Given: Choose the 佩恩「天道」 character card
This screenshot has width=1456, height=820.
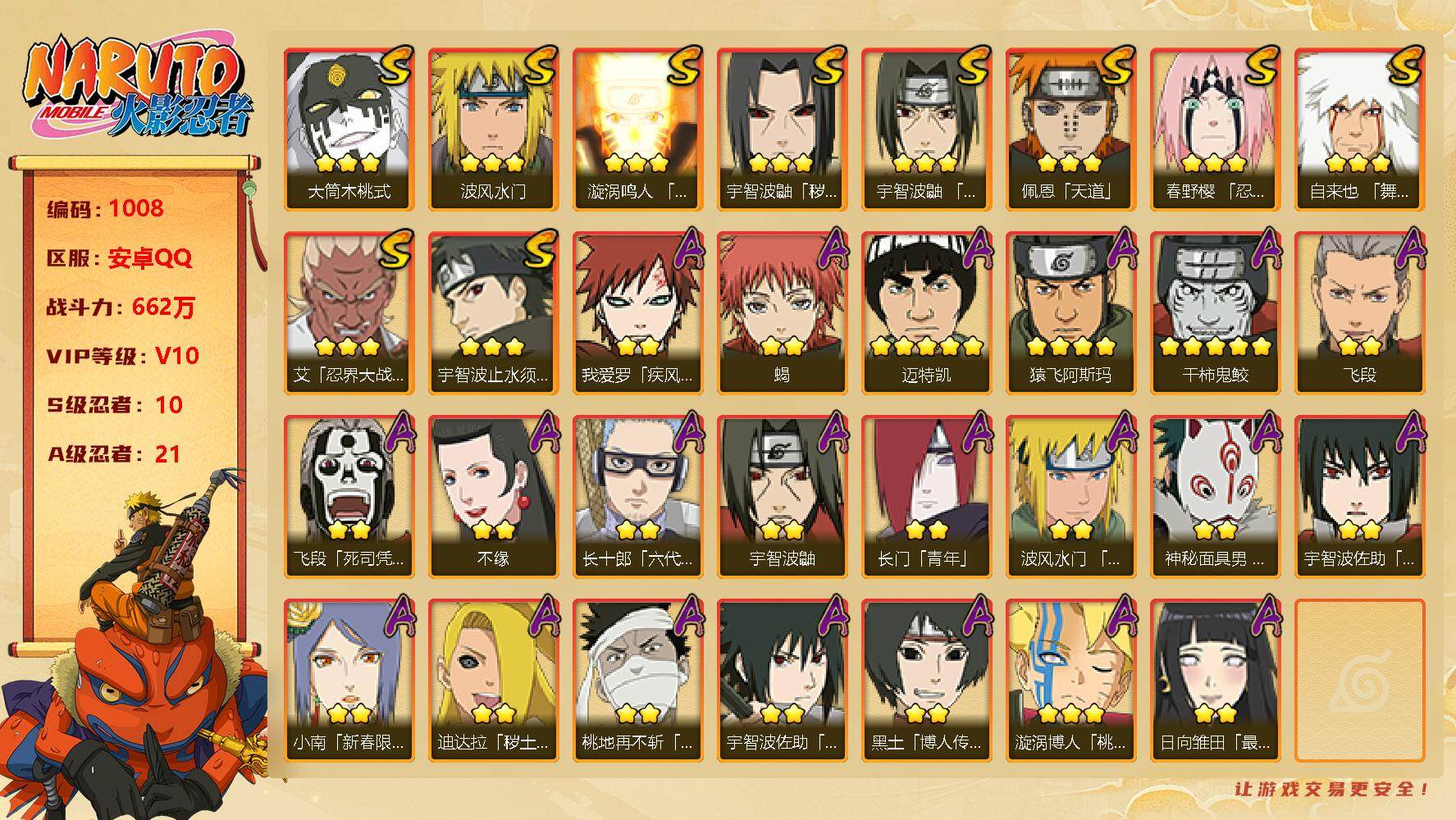Looking at the screenshot, I should point(1070,129).
